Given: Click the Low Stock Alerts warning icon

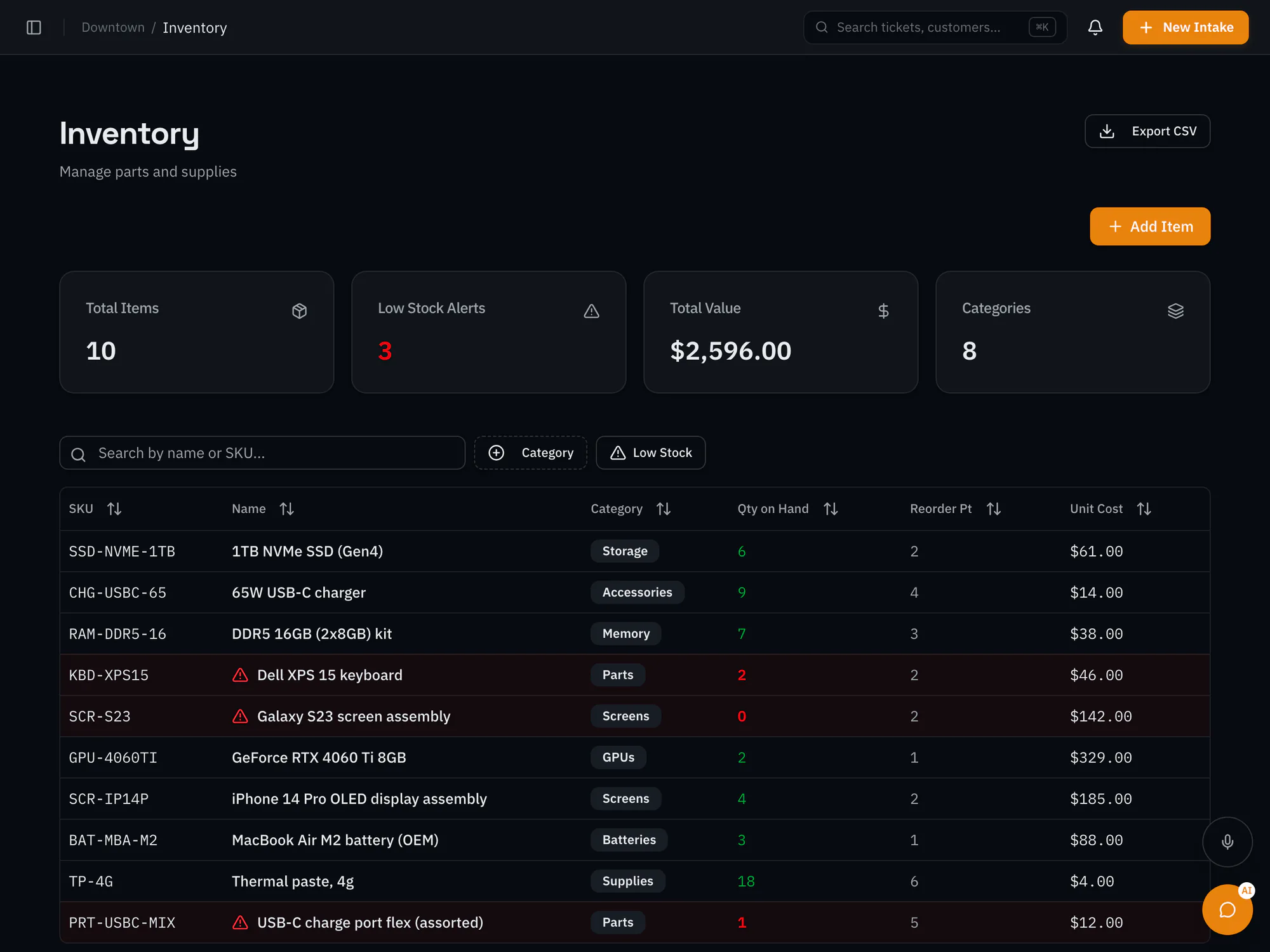Looking at the screenshot, I should click(591, 311).
